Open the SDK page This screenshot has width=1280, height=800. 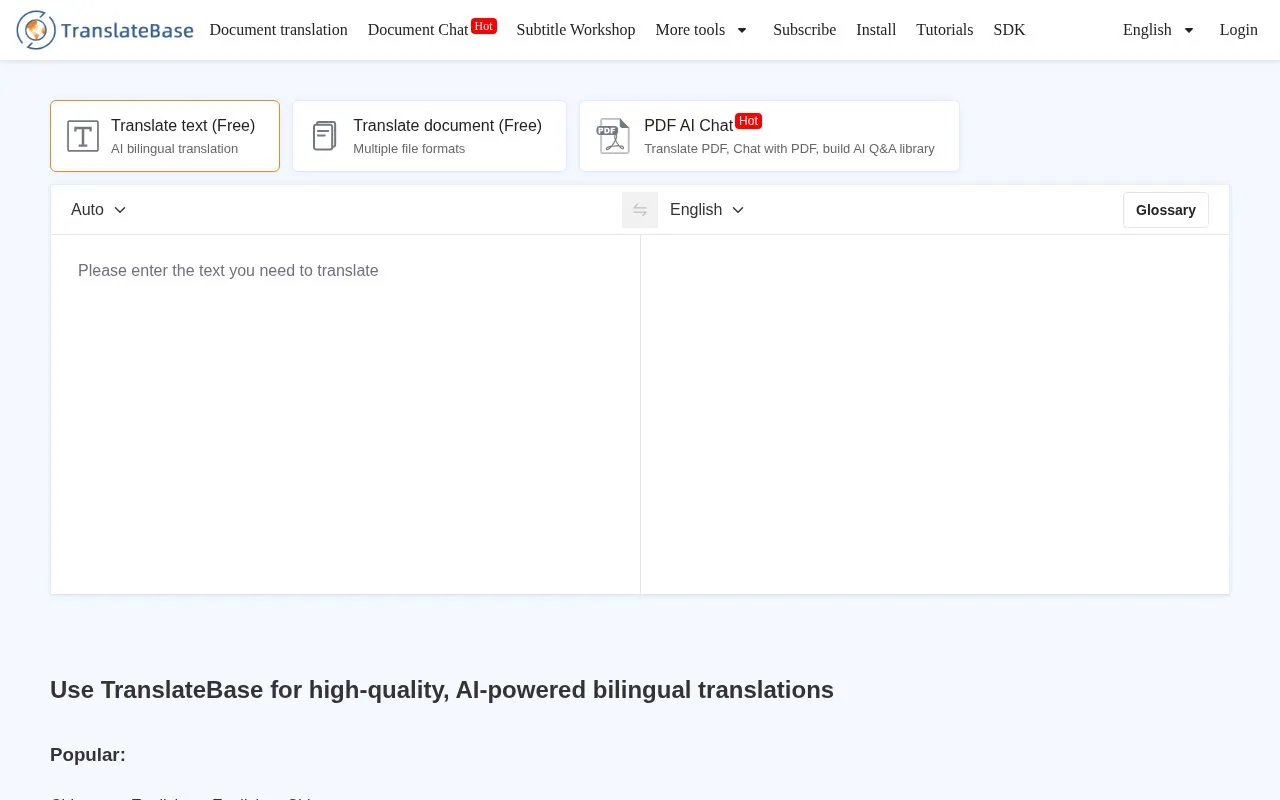[1009, 30]
